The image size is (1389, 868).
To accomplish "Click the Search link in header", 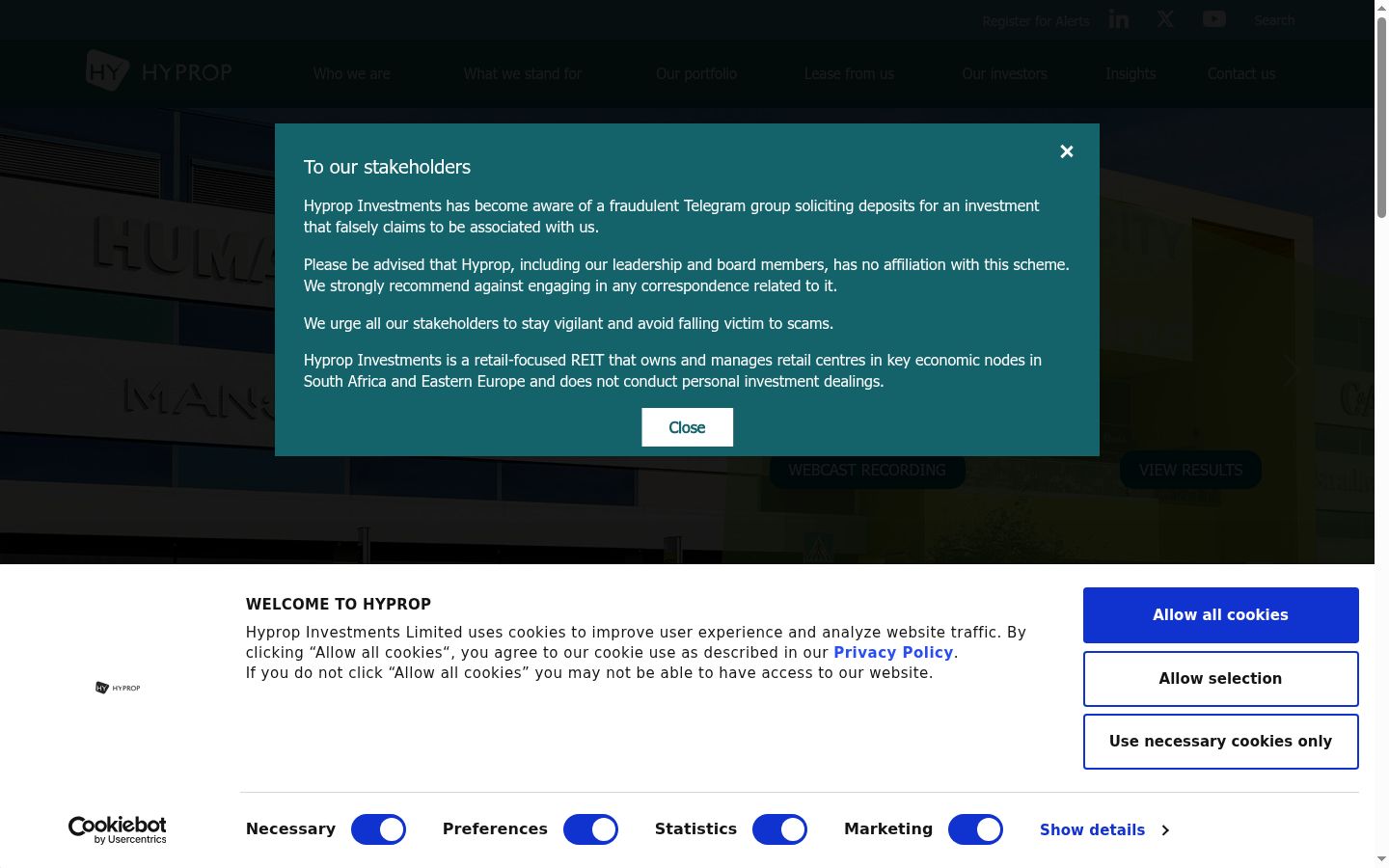I will click(x=1274, y=20).
